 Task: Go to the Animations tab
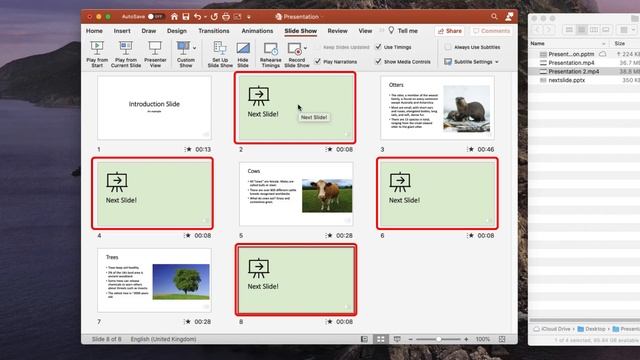pyautogui.click(x=257, y=31)
